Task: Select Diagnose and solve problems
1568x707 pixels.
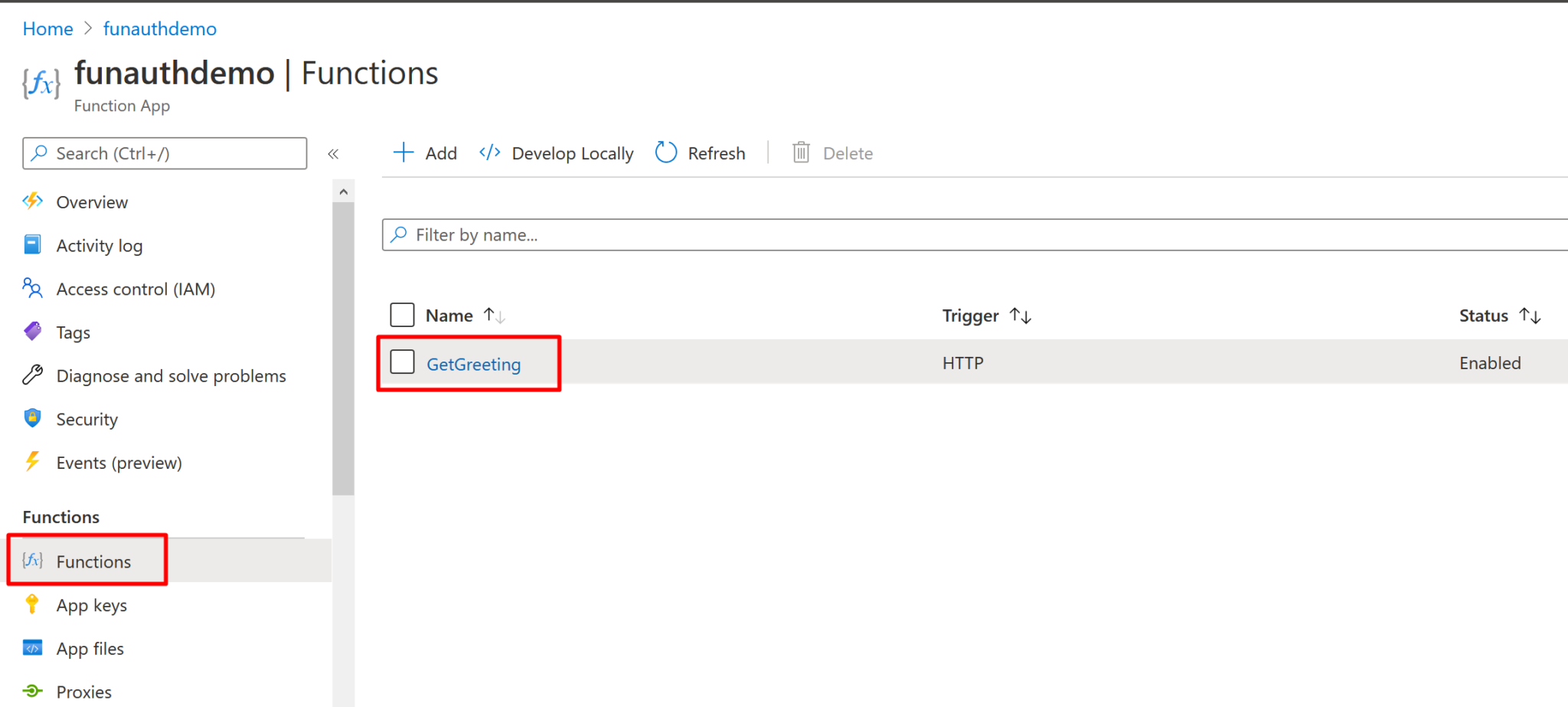Action: point(171,375)
